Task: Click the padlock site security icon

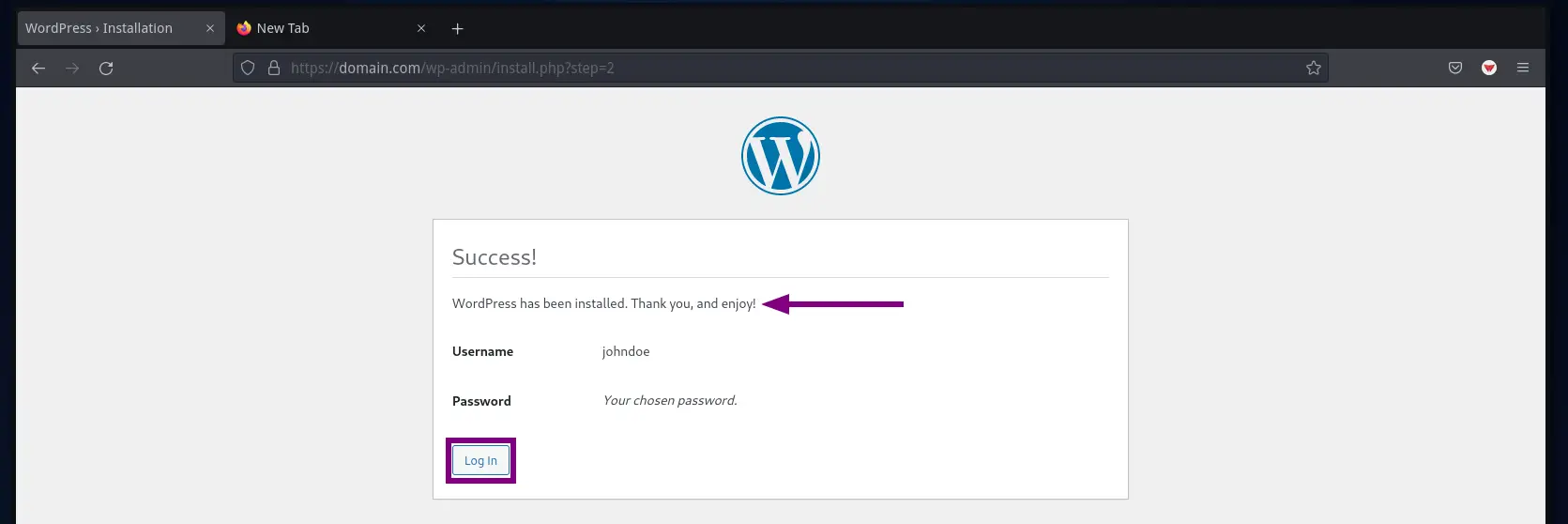Action: (274, 68)
